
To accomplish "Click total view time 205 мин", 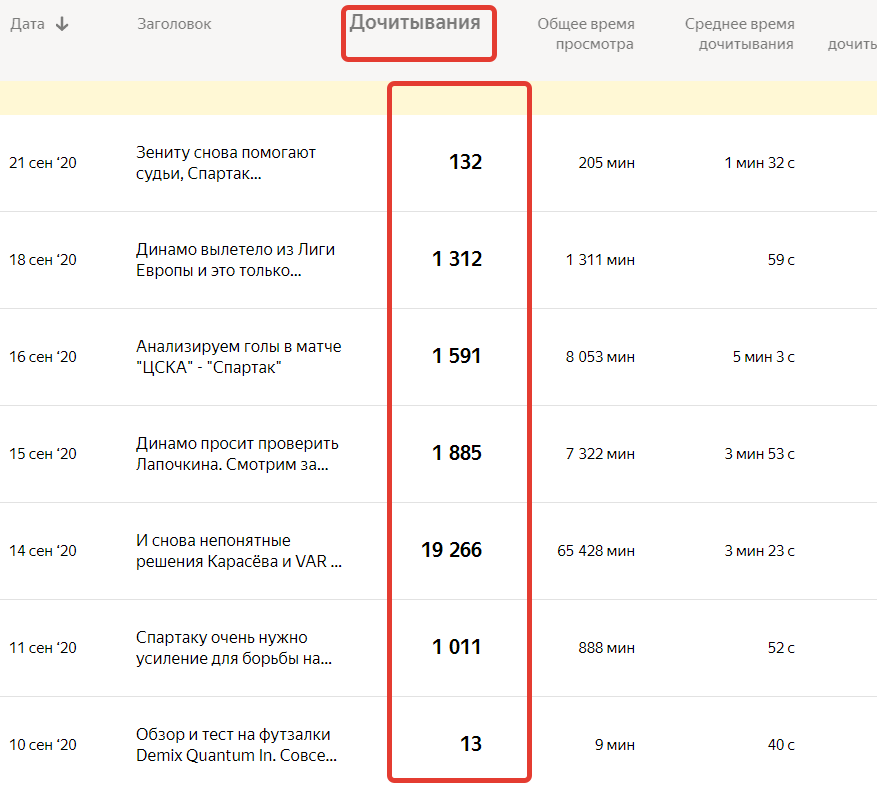I will tap(607, 163).
